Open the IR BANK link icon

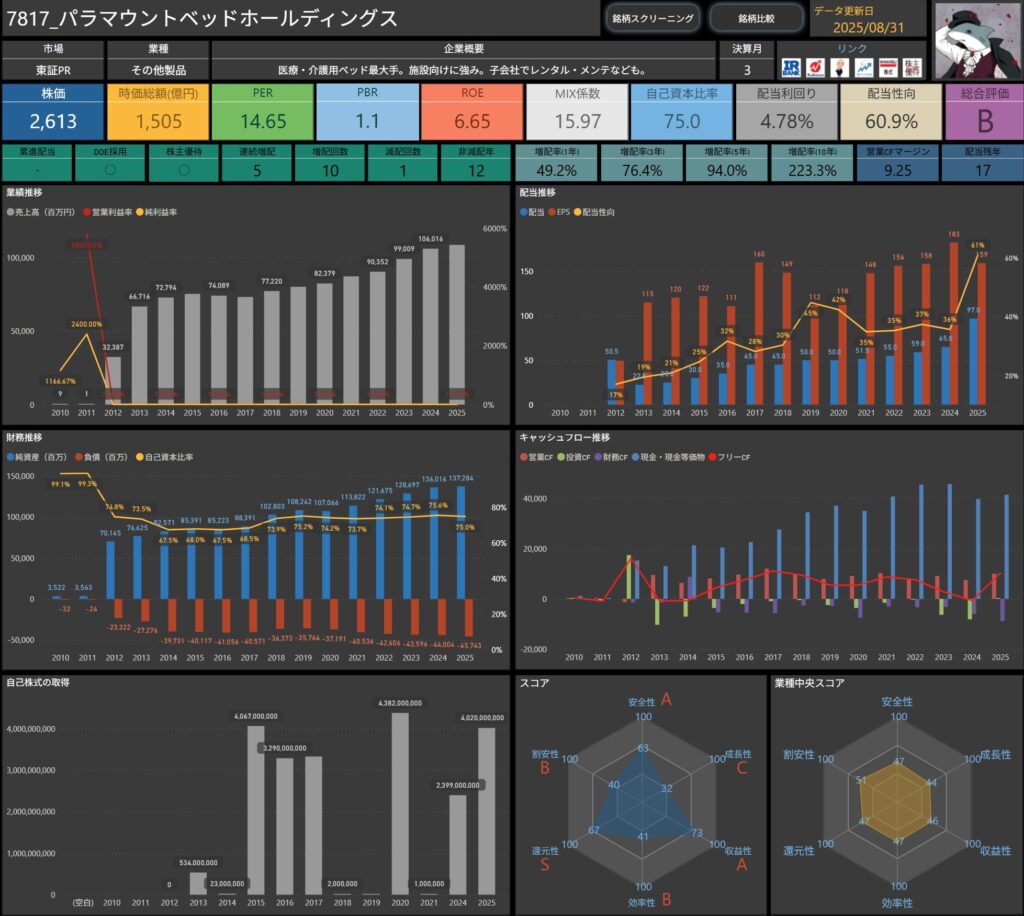pyautogui.click(x=791, y=67)
